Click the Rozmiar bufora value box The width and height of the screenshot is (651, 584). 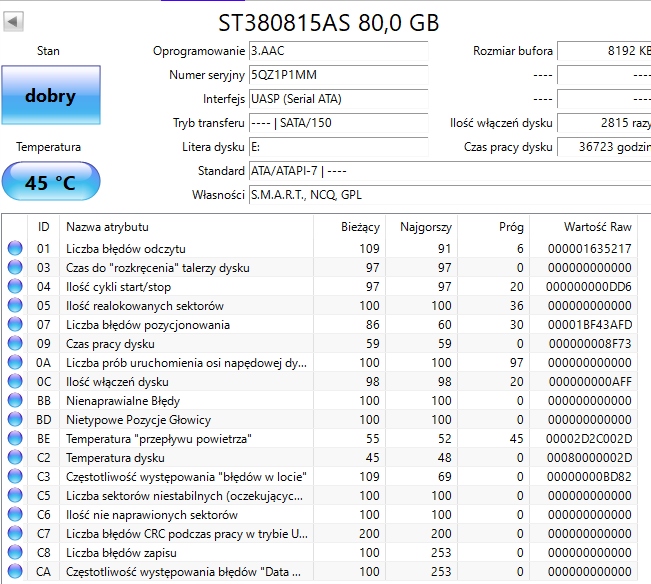tap(603, 51)
